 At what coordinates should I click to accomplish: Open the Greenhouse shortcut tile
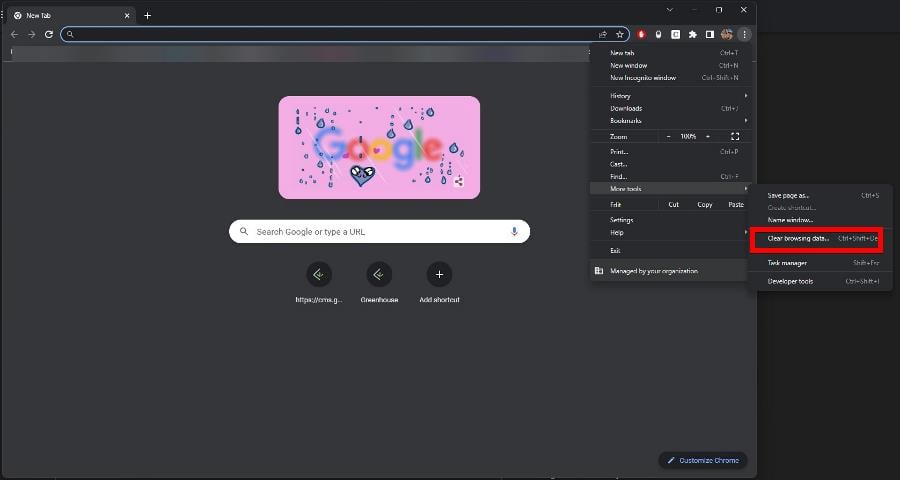[379, 283]
